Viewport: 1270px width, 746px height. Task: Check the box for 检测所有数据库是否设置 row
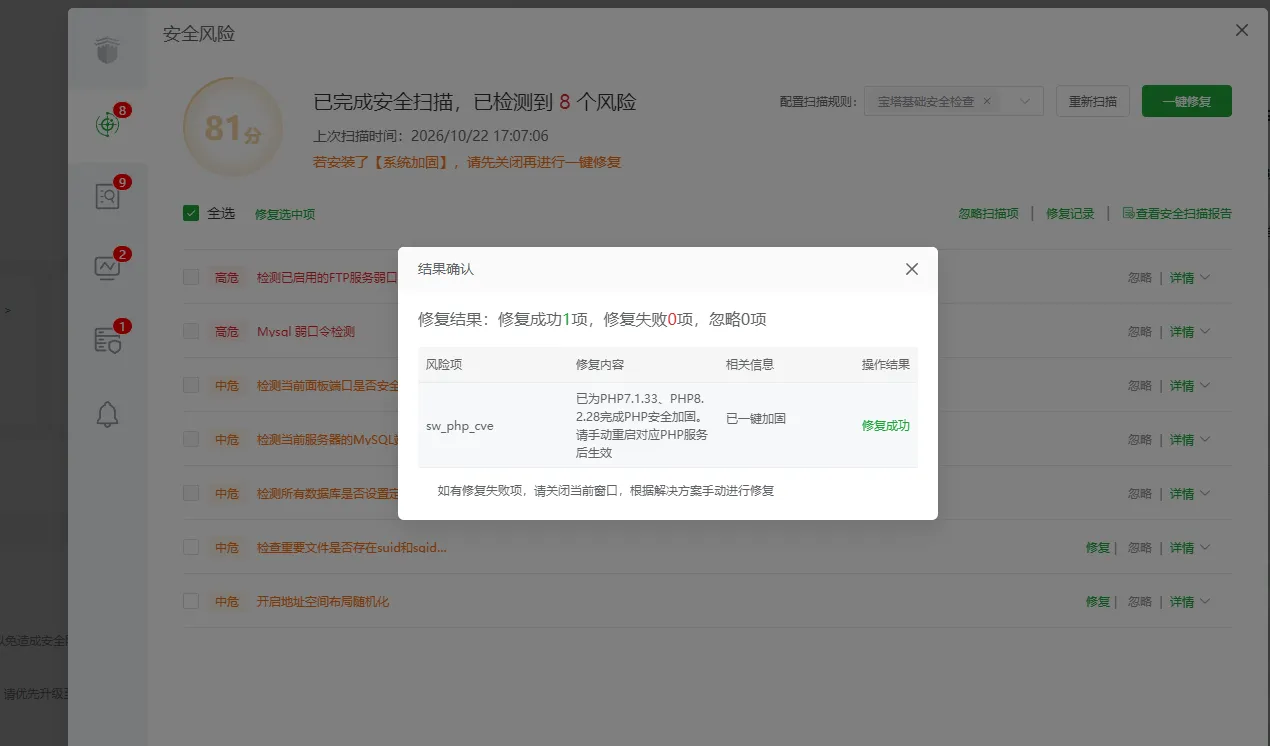[x=191, y=493]
